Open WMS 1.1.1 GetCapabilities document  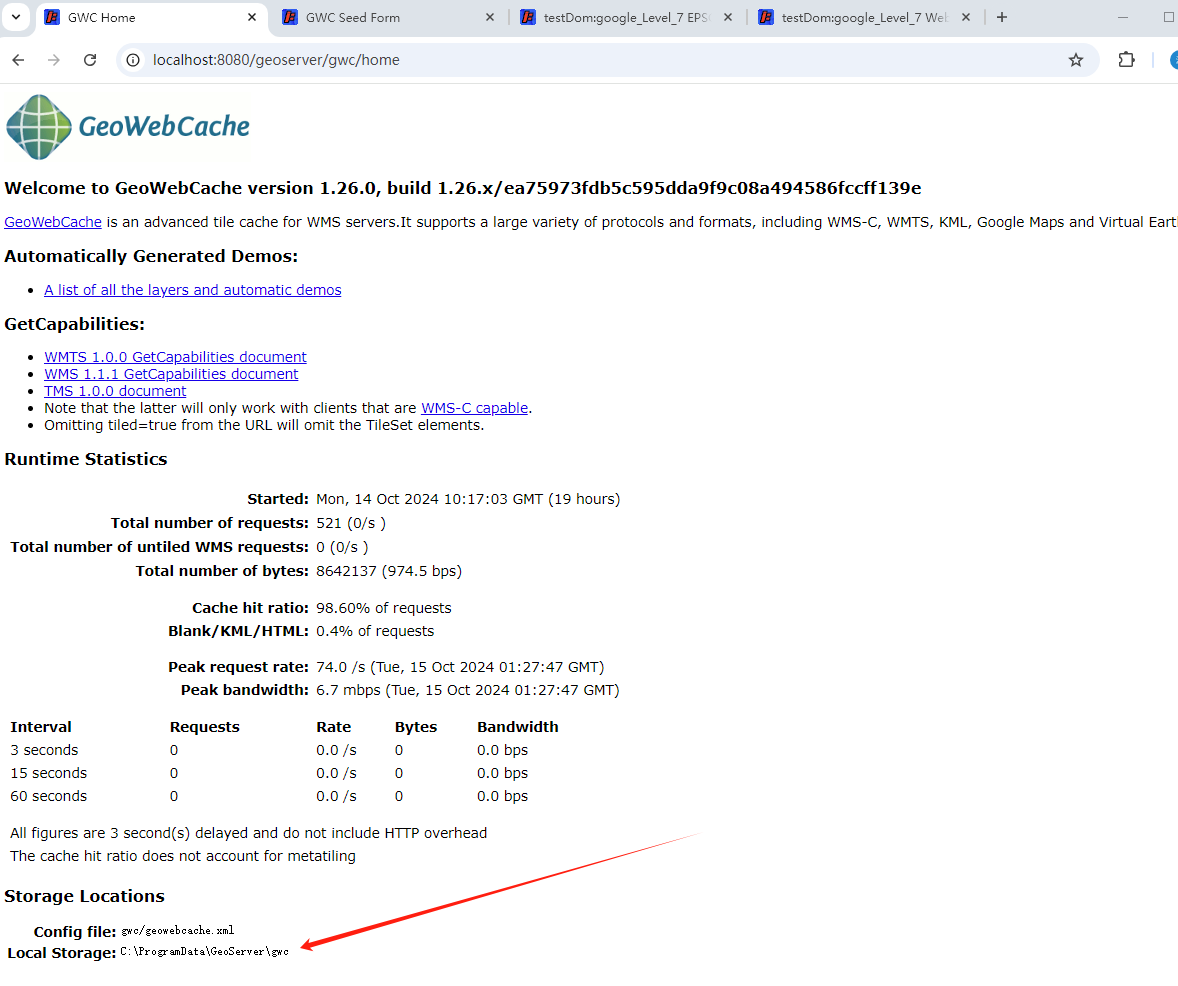171,374
